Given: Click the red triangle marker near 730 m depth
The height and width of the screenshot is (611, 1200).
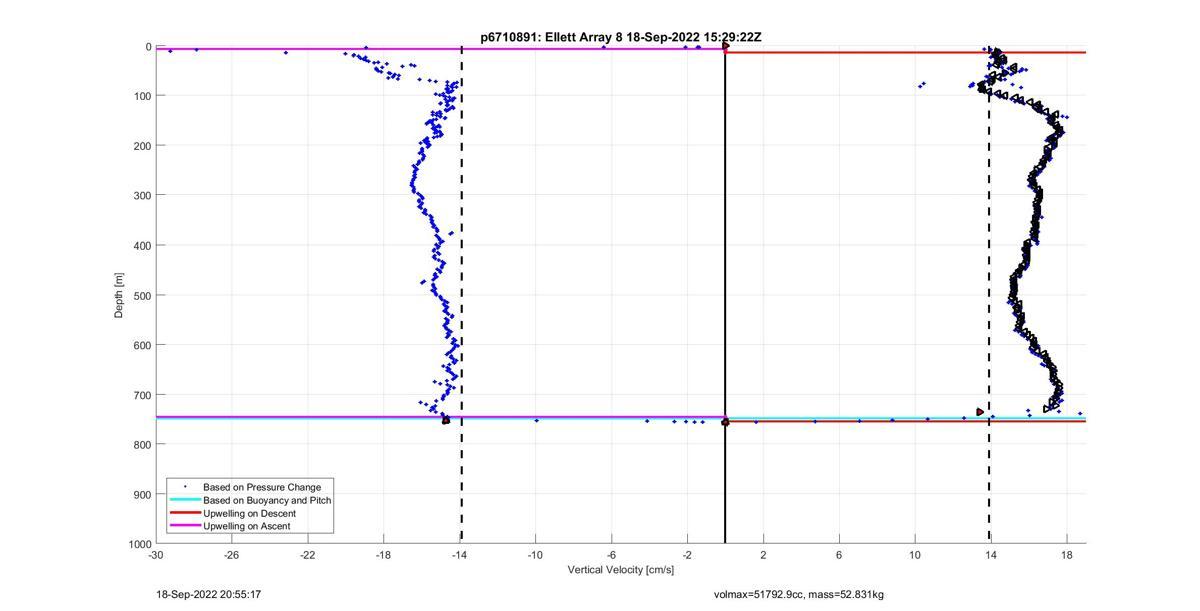Looking at the screenshot, I should click(x=980, y=412).
